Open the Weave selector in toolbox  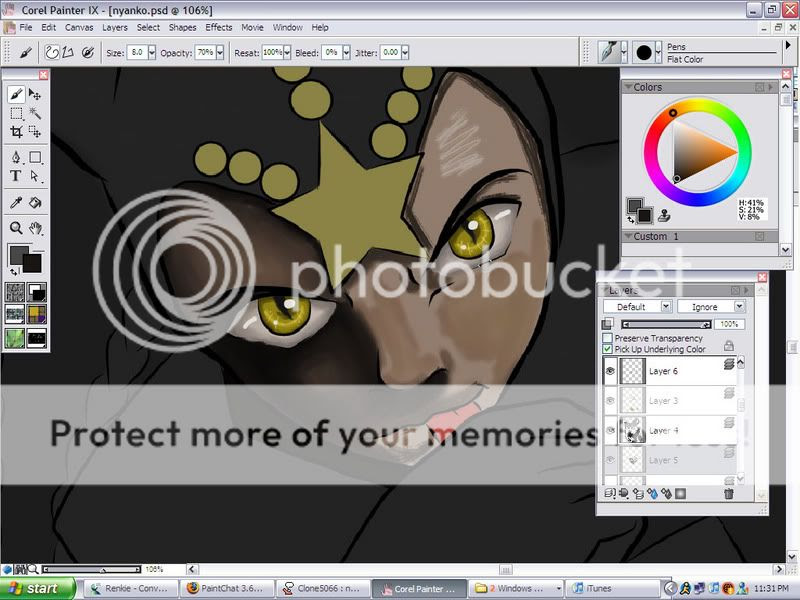pyautogui.click(x=36, y=315)
